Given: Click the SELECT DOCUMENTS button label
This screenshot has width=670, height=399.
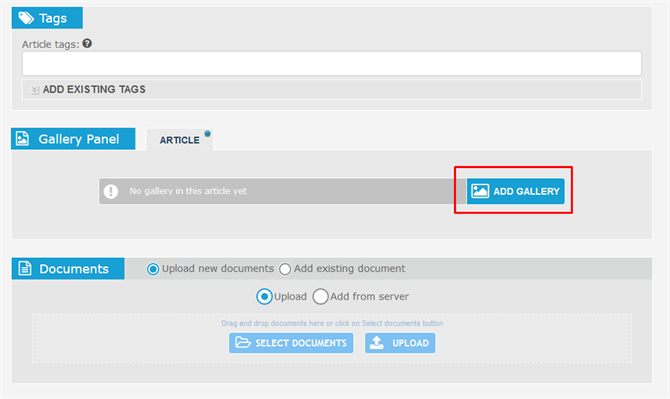Looking at the screenshot, I should click(301, 343).
